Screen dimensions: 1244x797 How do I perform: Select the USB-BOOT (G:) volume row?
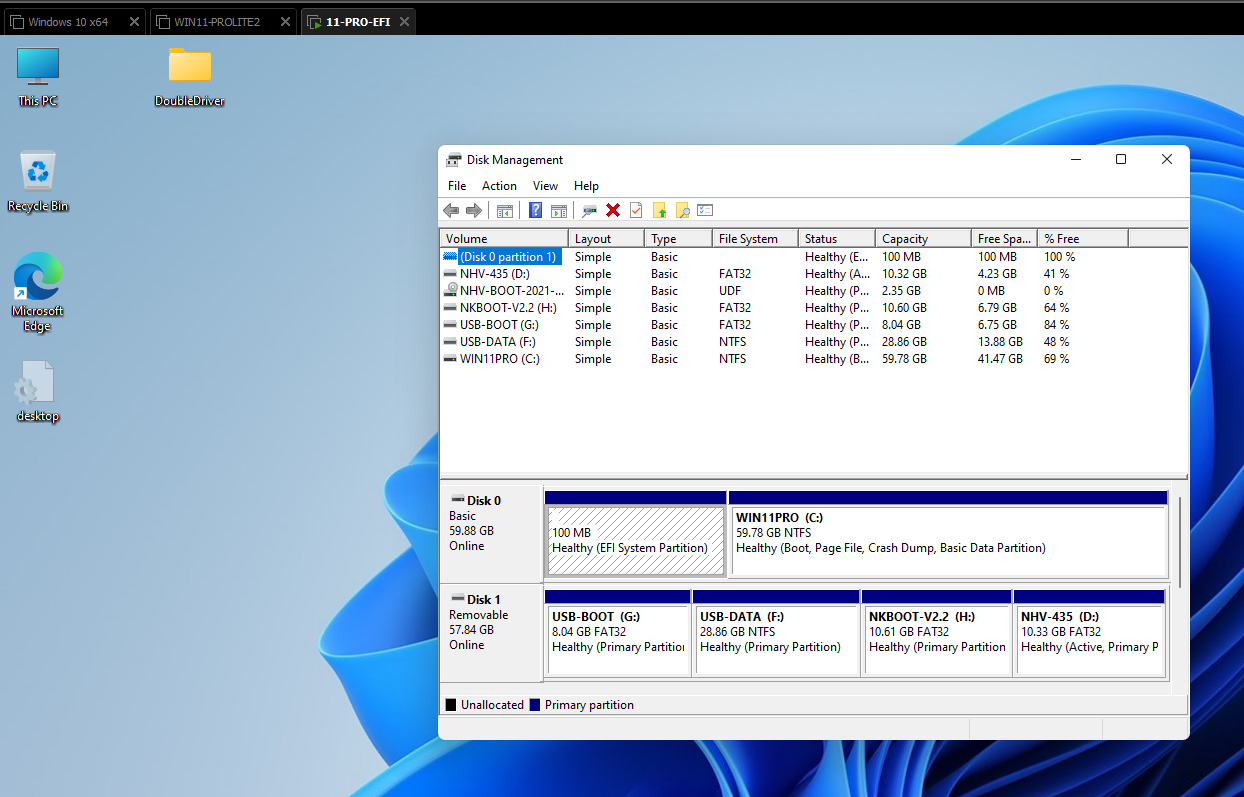[x=814, y=325]
